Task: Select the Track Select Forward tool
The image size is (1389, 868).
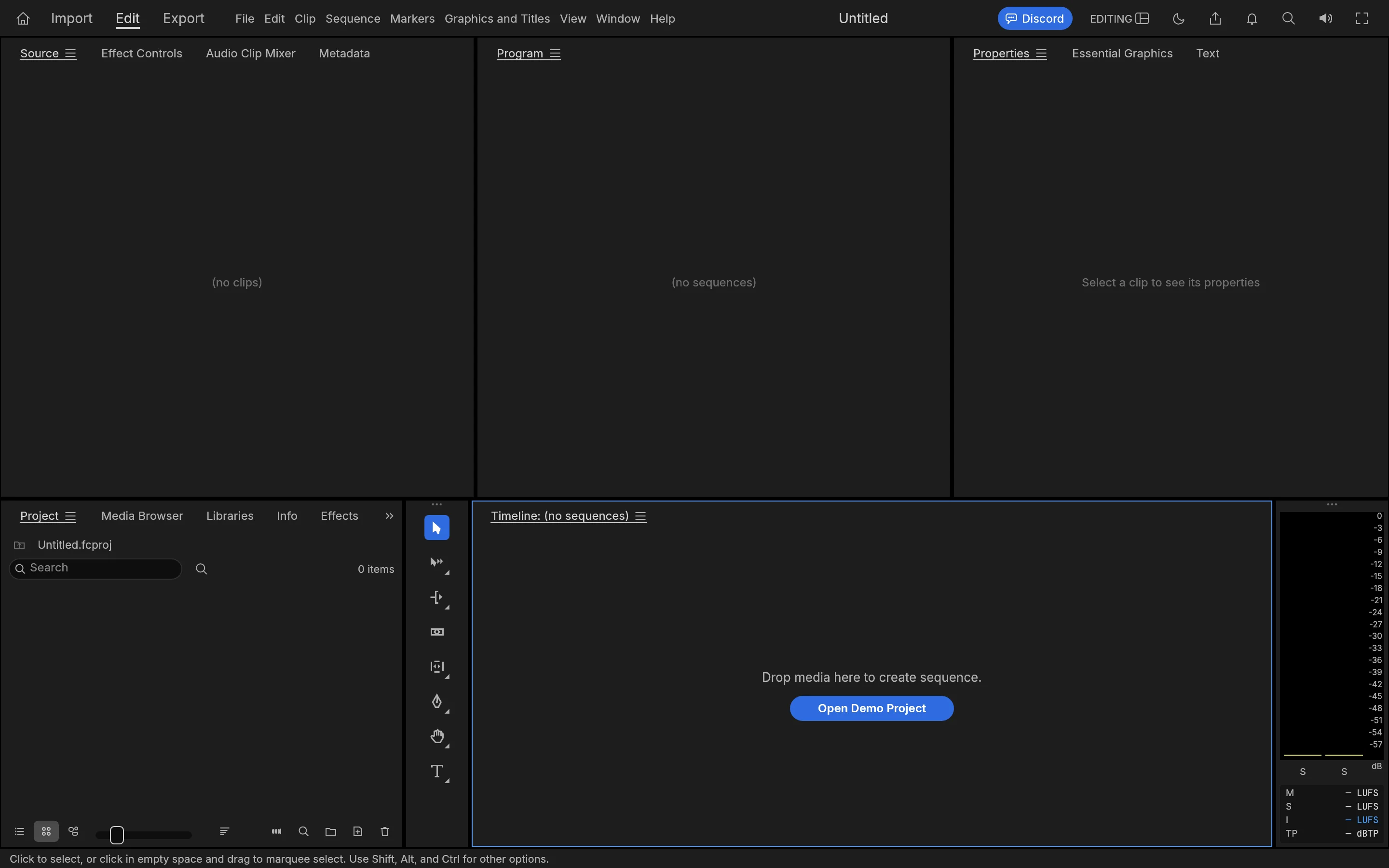Action: pos(437,563)
